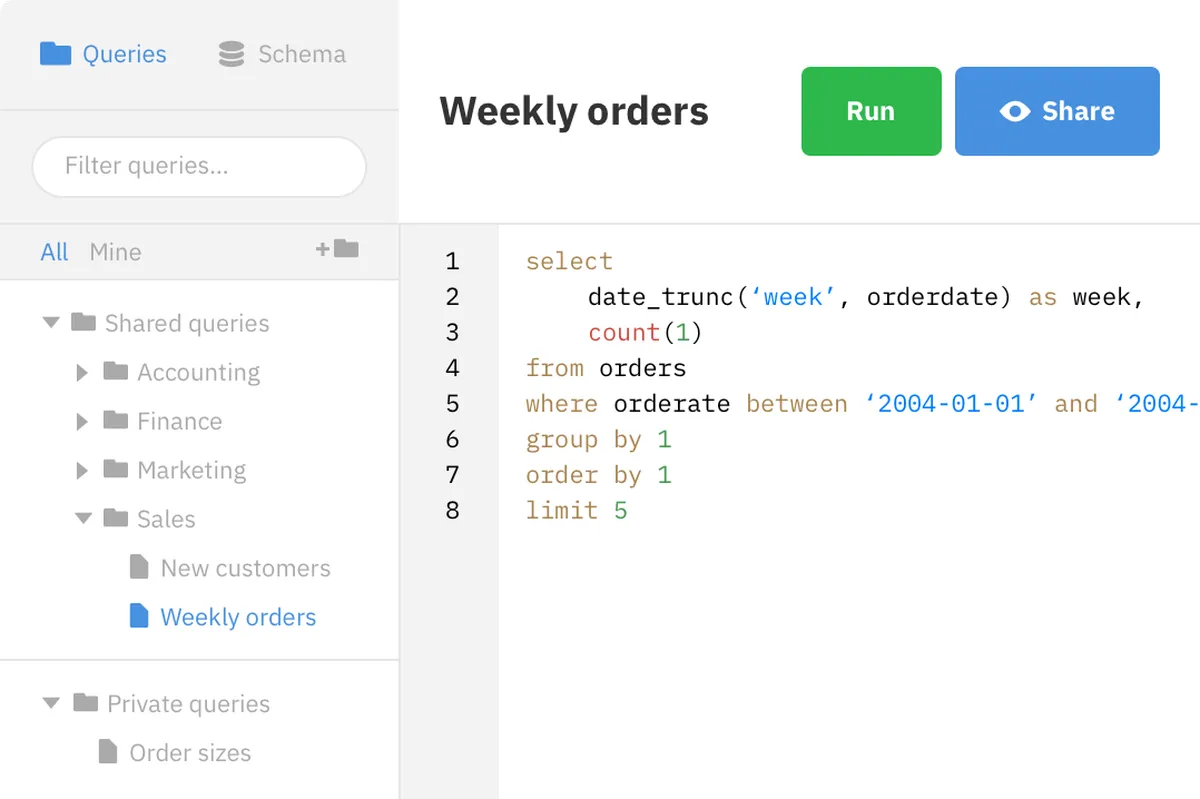Run the Weekly orders query
This screenshot has height=799, width=1200.
point(871,111)
